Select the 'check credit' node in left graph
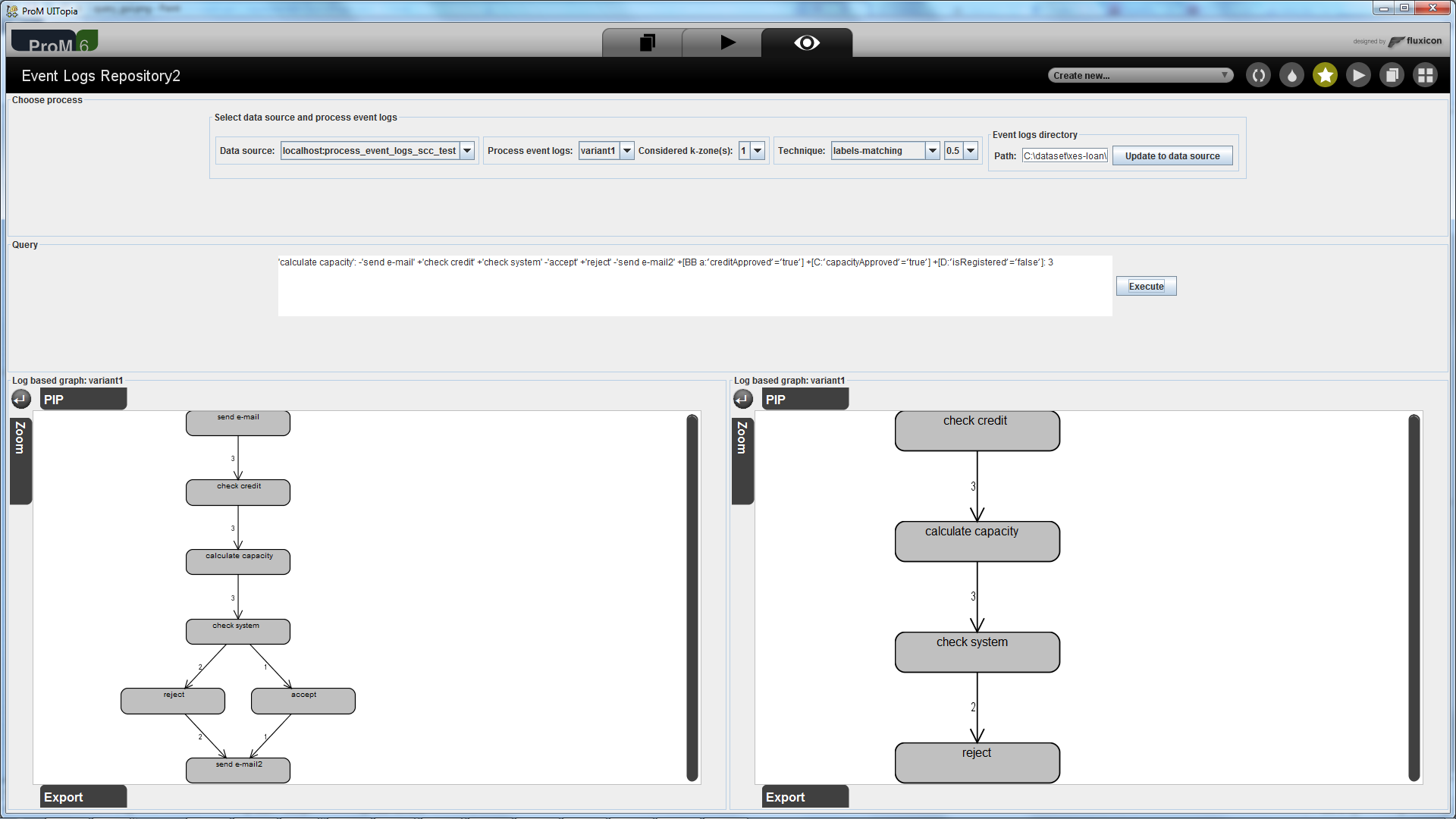This screenshot has width=1456, height=819. [238, 492]
